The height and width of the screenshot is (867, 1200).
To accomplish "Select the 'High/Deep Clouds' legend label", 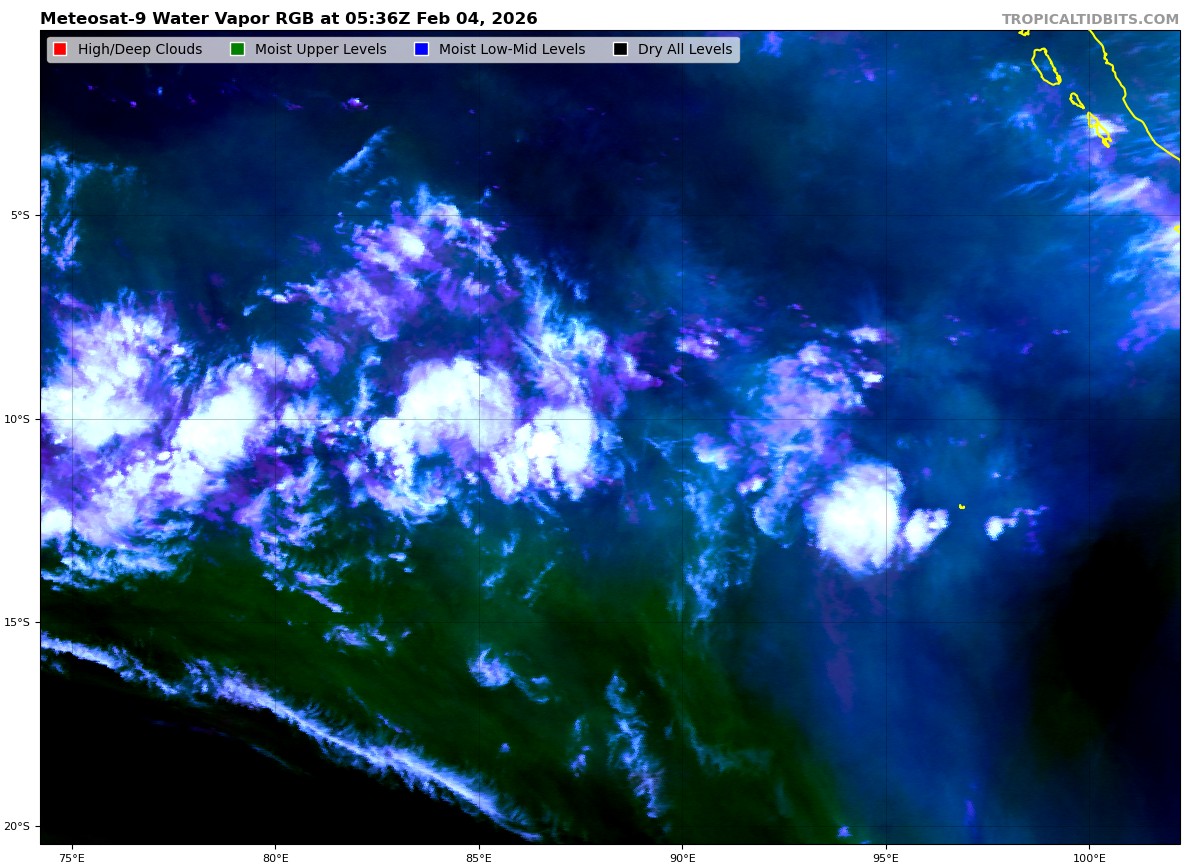I will pyautogui.click(x=139, y=50).
